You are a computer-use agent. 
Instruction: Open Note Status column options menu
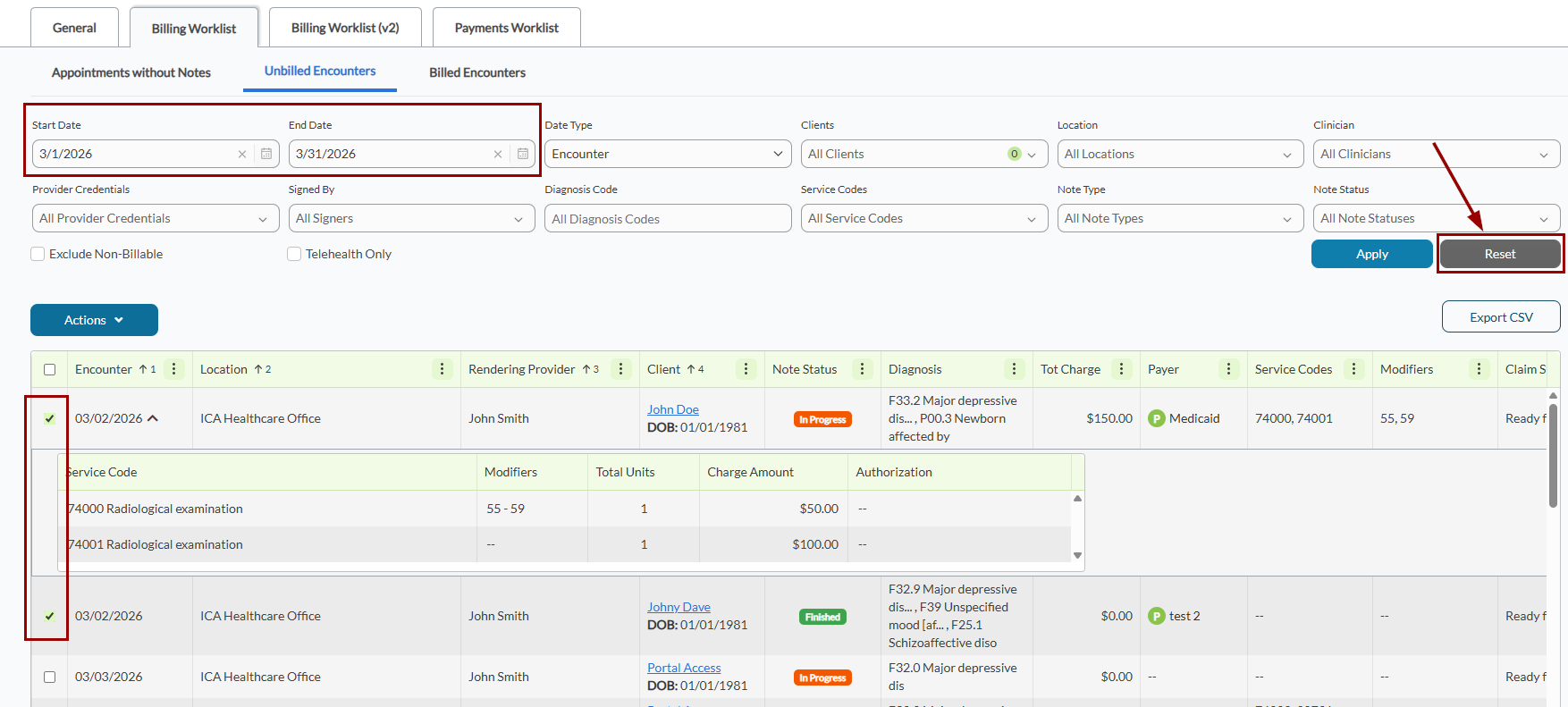(x=863, y=369)
